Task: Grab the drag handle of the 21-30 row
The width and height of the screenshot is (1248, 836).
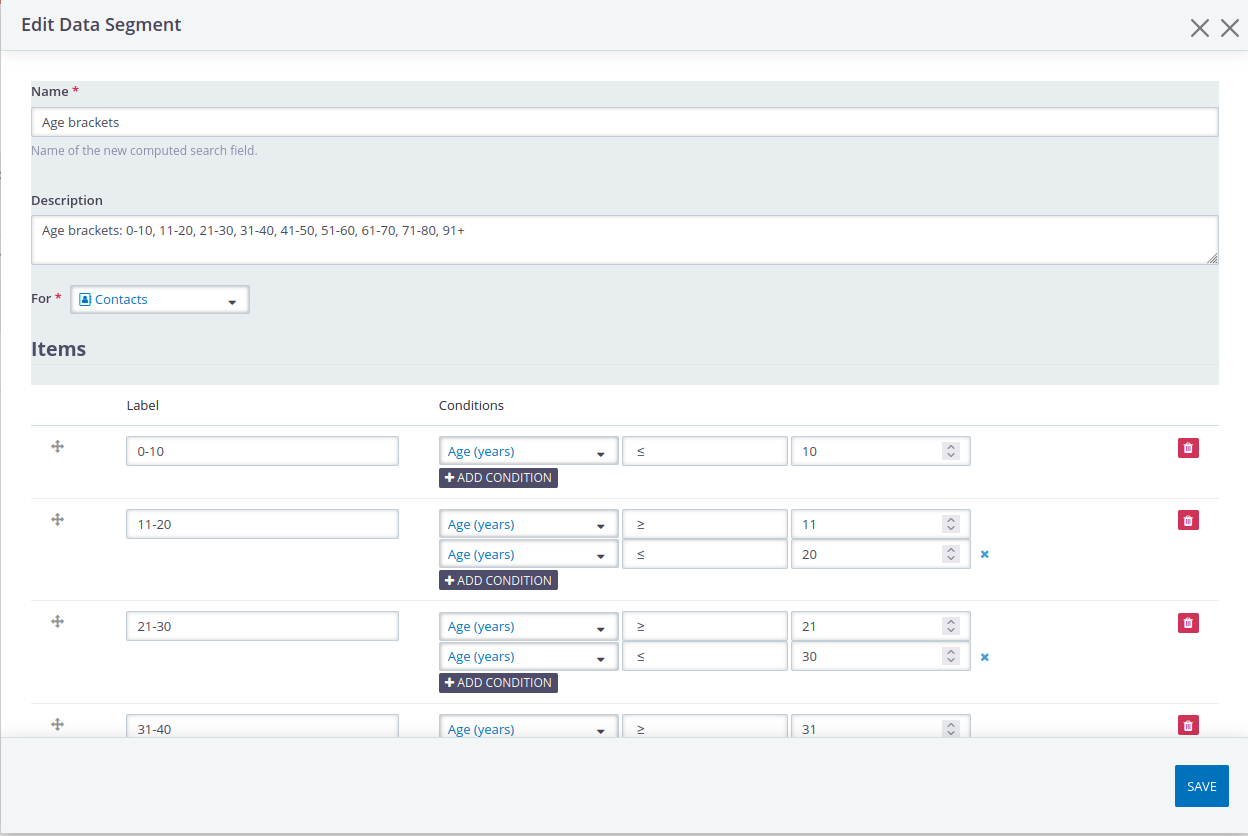Action: click(x=57, y=620)
